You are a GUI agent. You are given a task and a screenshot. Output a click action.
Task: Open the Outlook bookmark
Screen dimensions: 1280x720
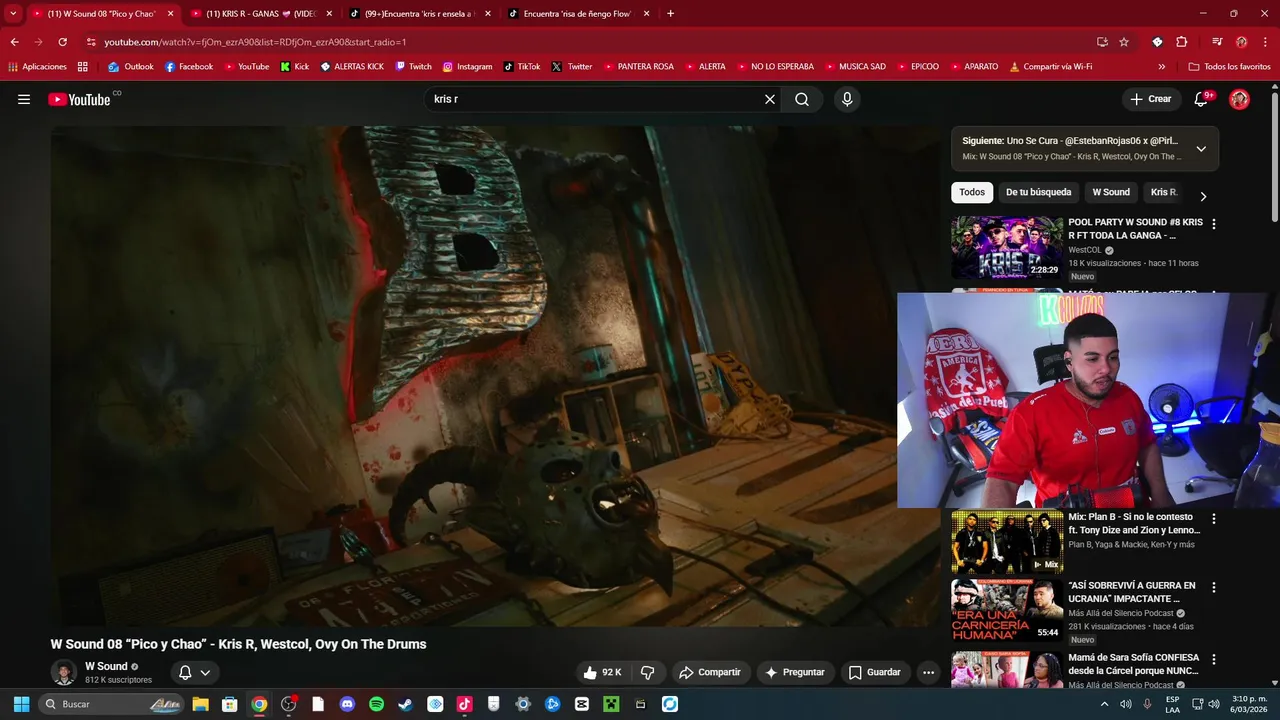131,67
